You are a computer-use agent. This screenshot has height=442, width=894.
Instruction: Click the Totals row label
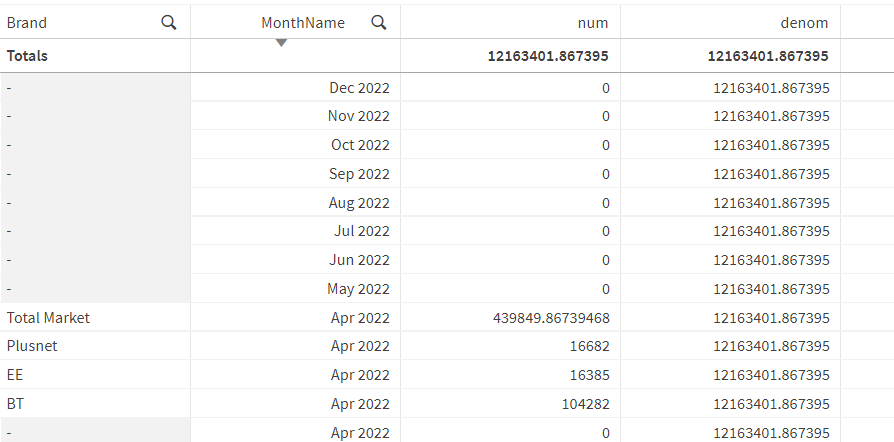(x=28, y=56)
